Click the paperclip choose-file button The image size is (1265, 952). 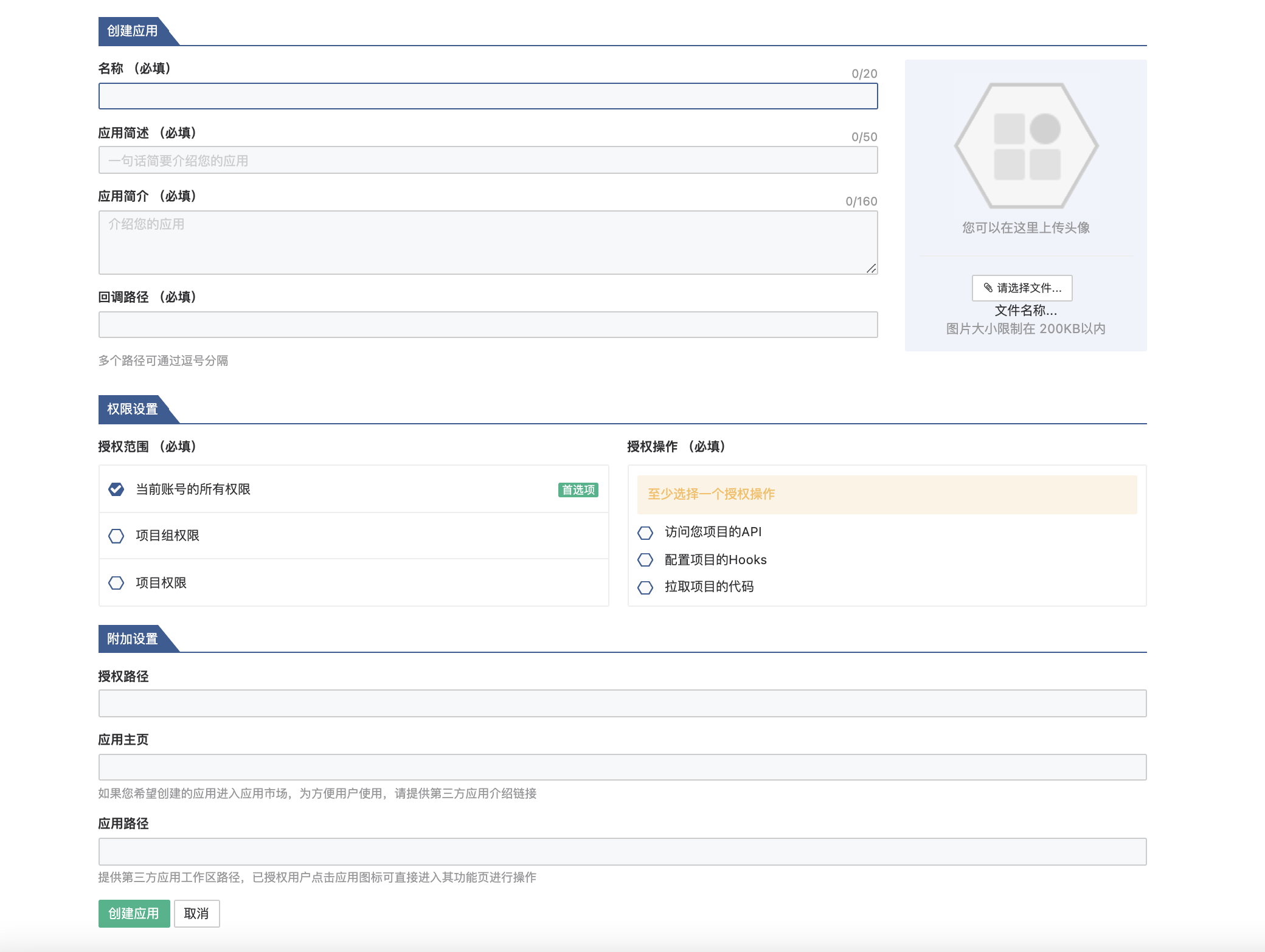coord(1022,288)
